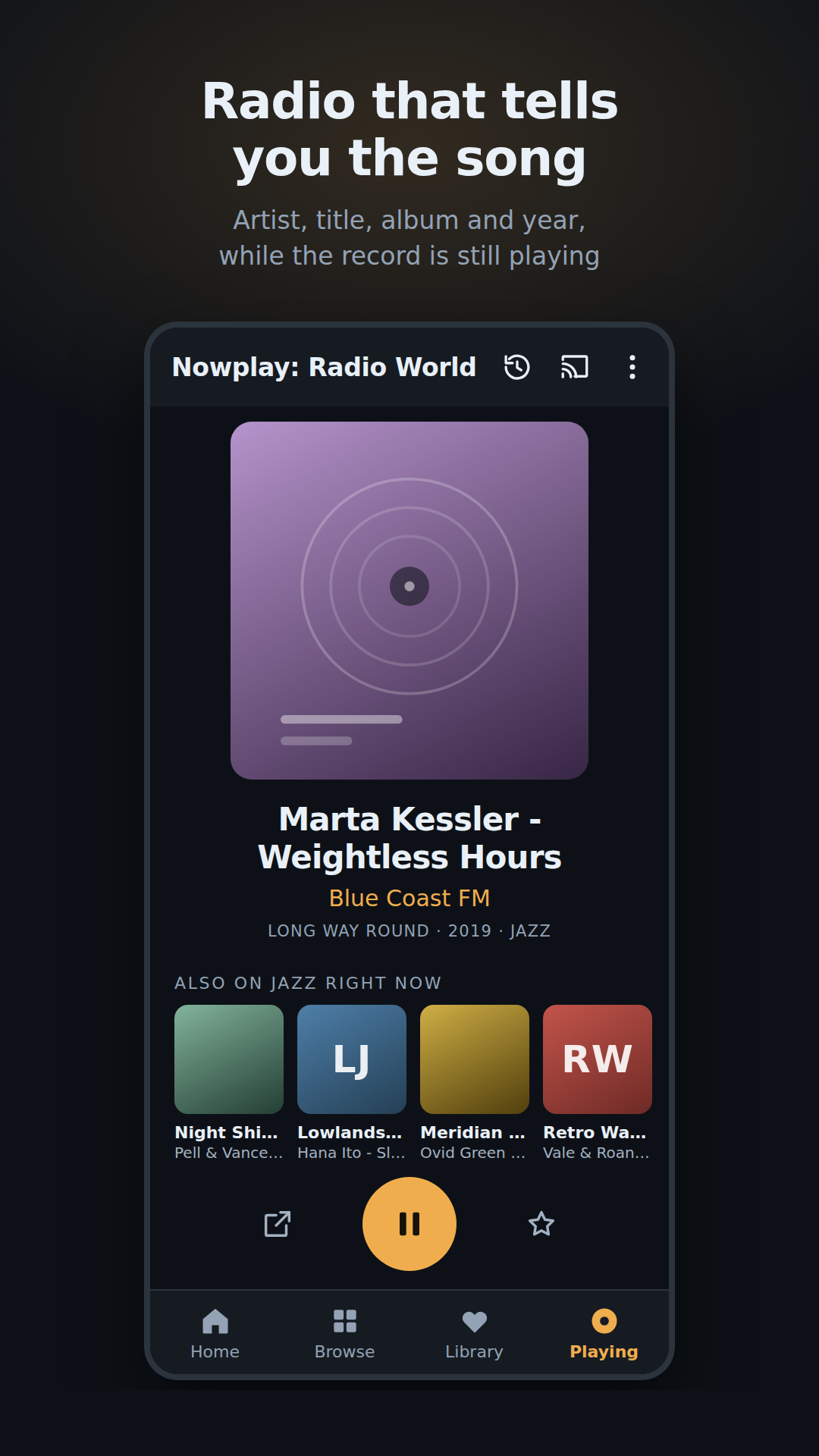Viewport: 819px width, 1456px height.
Task: Open the Night Shi... station thumbnail
Action: [229, 1059]
